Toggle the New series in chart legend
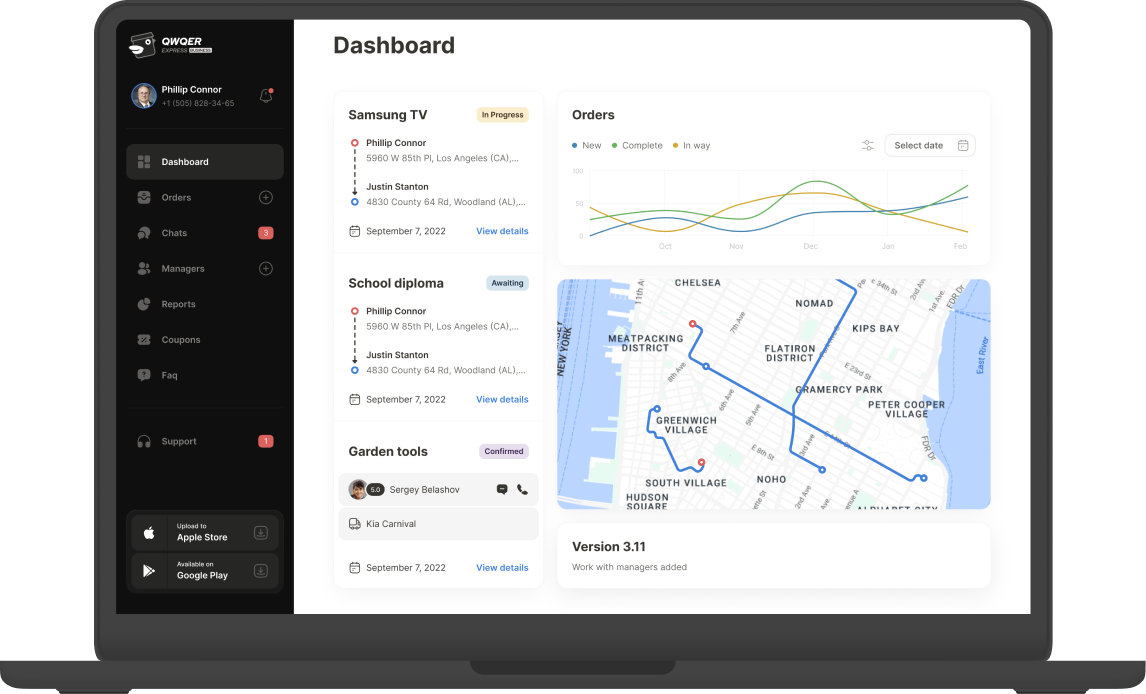Viewport: 1146px width, 694px height. coord(587,146)
